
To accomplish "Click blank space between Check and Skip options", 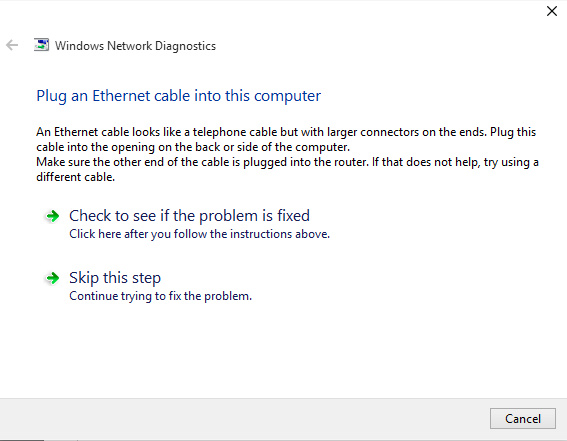I will (284, 255).
